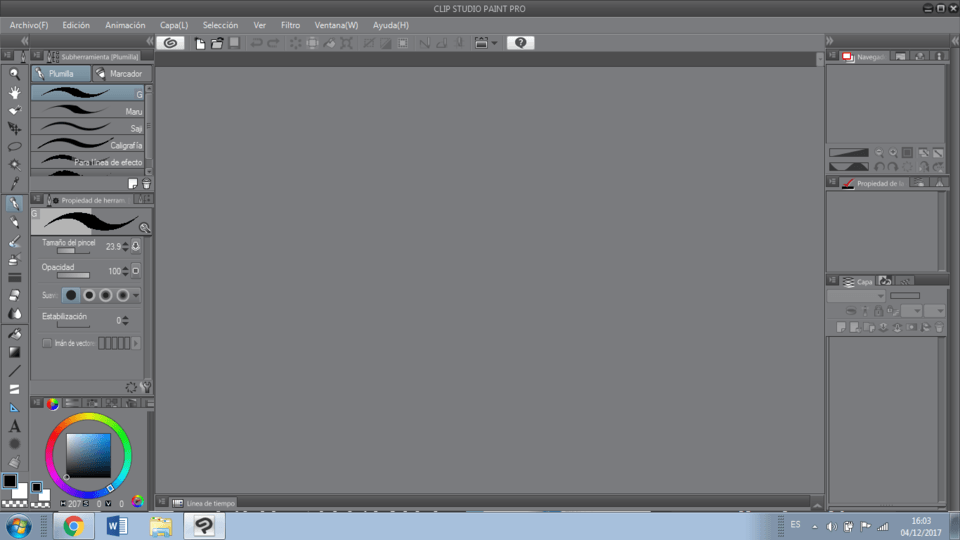Select the second anti-aliasing option

(89, 296)
